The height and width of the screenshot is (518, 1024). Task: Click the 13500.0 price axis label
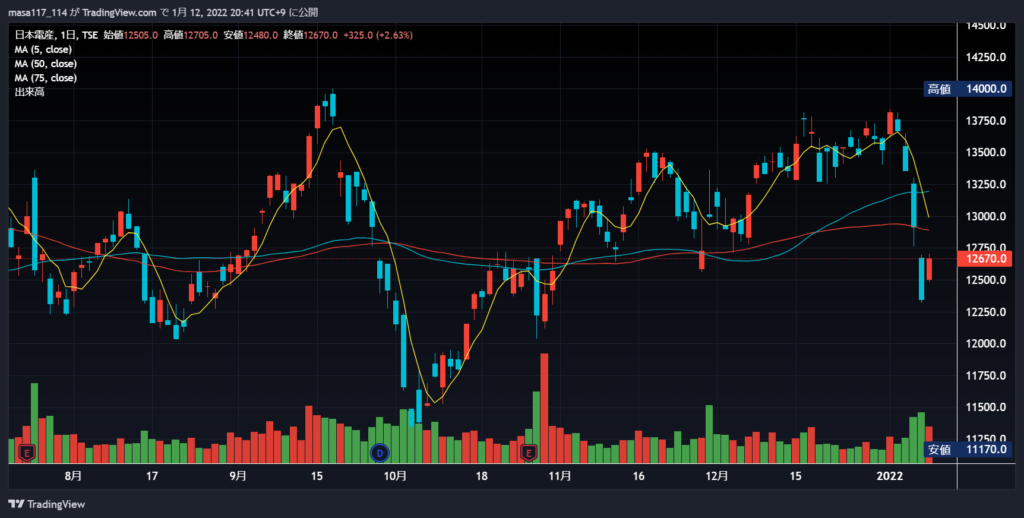(x=985, y=153)
